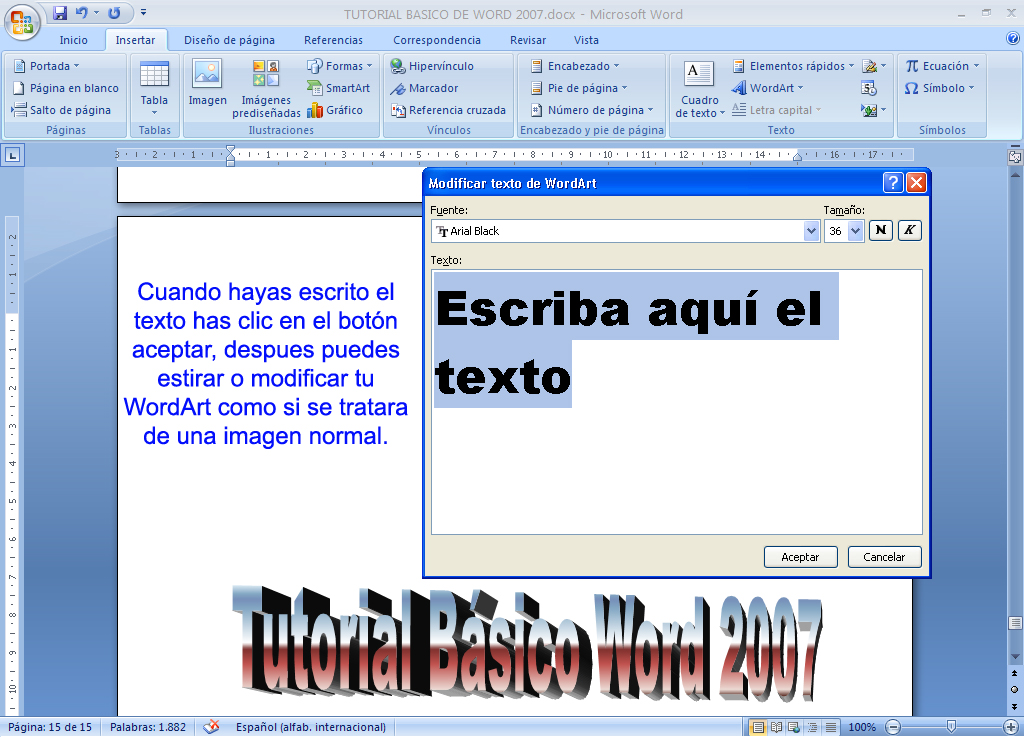Click the vertical scrollbar thumb
The width and height of the screenshot is (1024, 737).
[x=1015, y=622]
